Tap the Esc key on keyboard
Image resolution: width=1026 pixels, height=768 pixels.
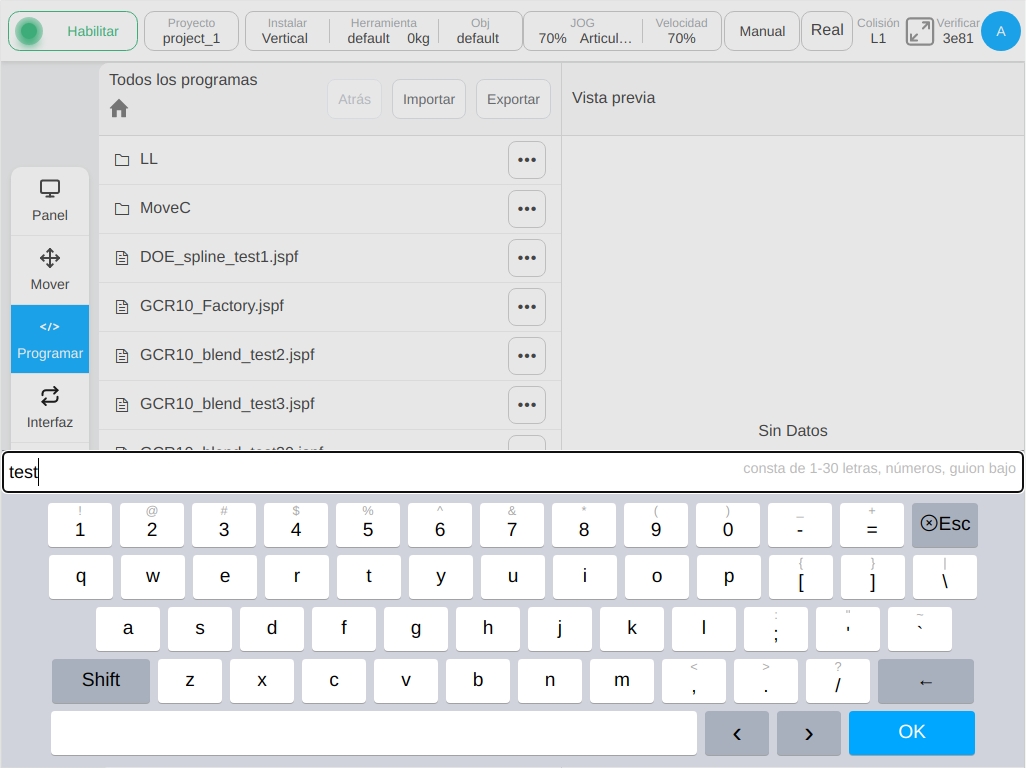click(945, 525)
